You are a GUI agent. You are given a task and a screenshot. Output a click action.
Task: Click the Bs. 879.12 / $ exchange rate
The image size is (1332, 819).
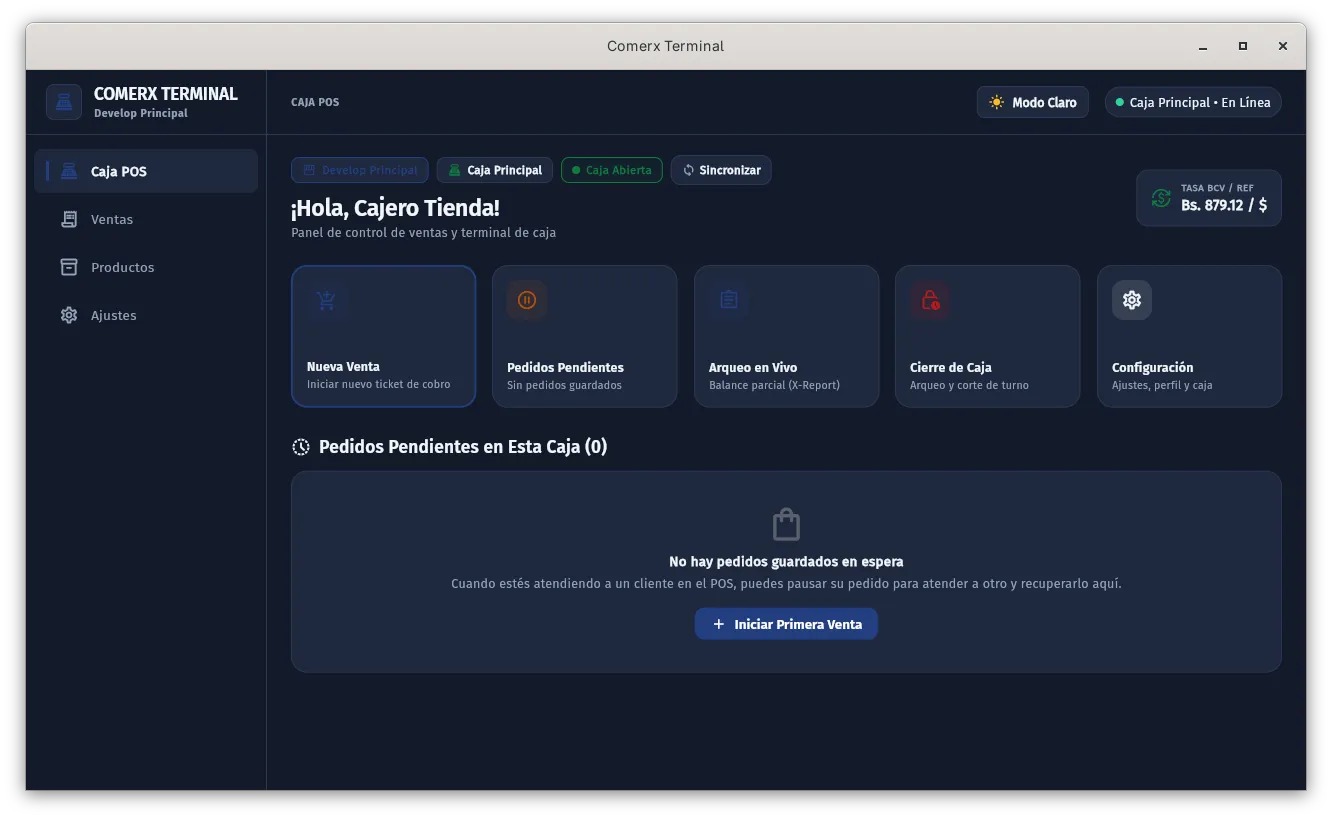point(1224,205)
